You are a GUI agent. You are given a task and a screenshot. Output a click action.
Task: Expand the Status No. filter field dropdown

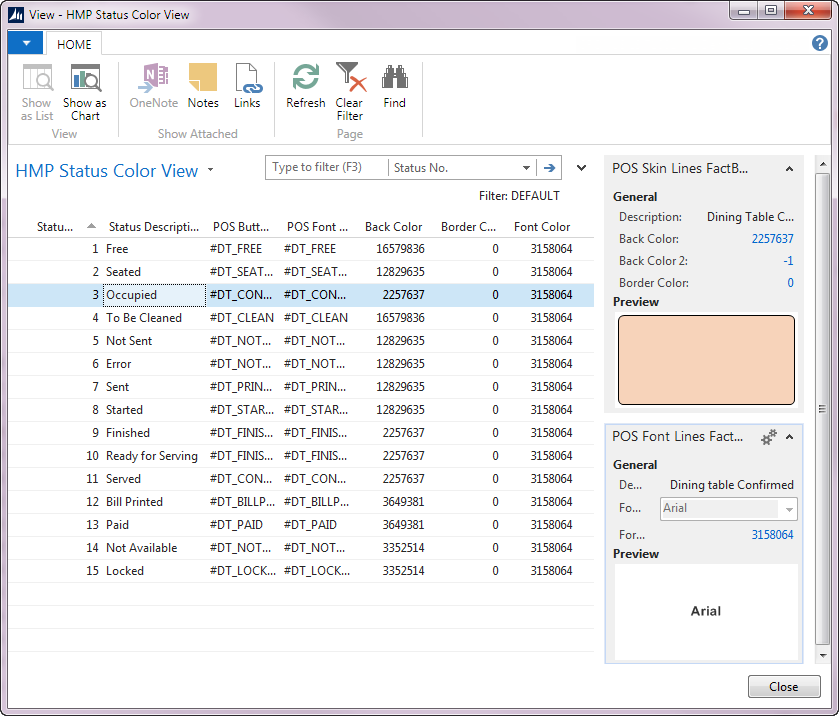click(526, 168)
